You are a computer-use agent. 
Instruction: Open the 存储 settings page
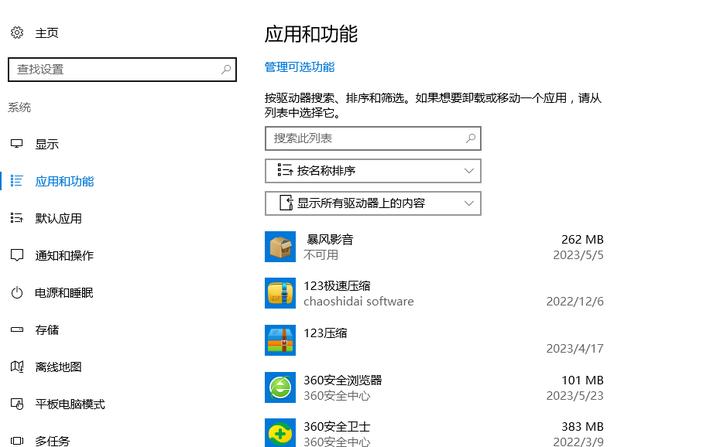47,330
